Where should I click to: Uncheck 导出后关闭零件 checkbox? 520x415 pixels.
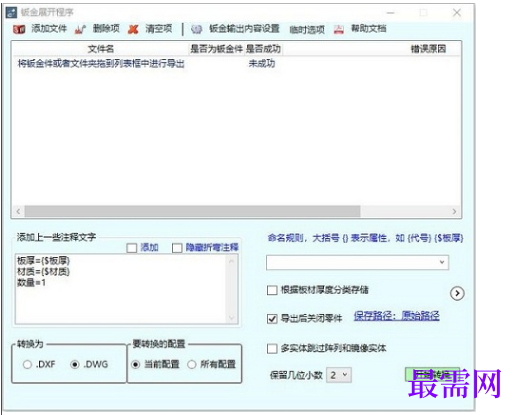tap(272, 319)
